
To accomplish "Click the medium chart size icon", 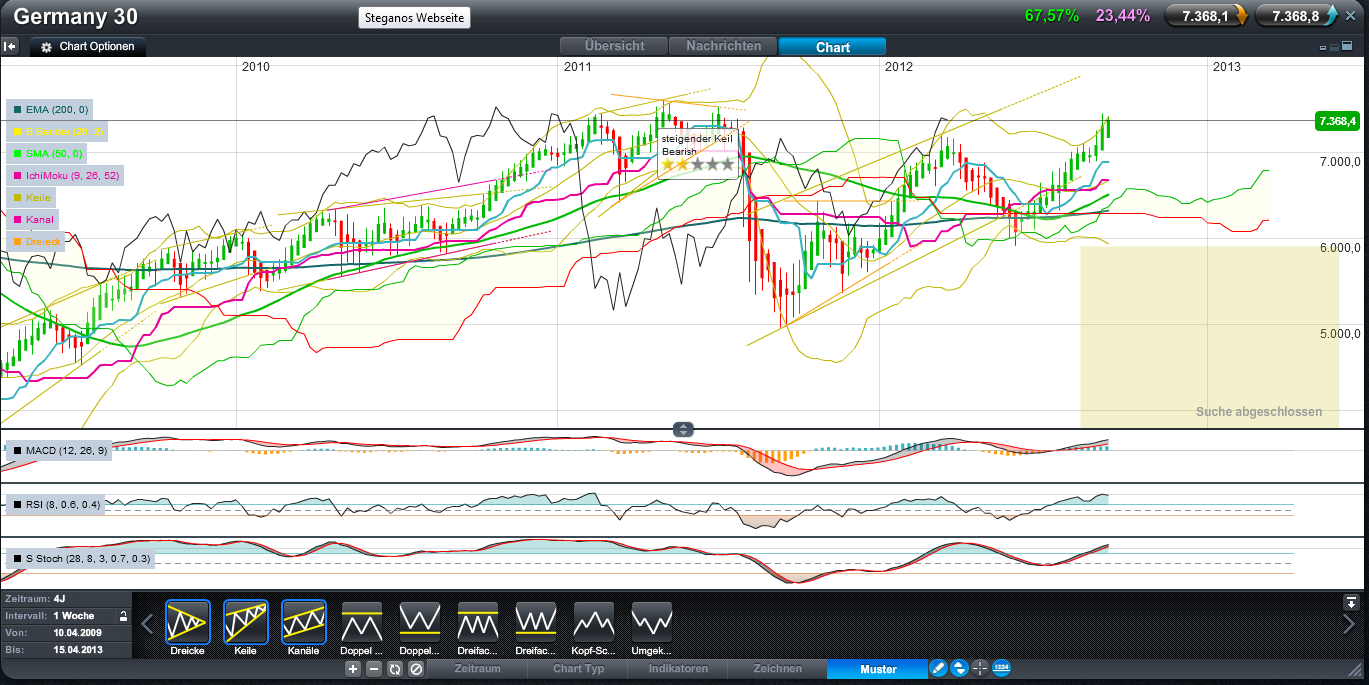I will (x=1335, y=47).
